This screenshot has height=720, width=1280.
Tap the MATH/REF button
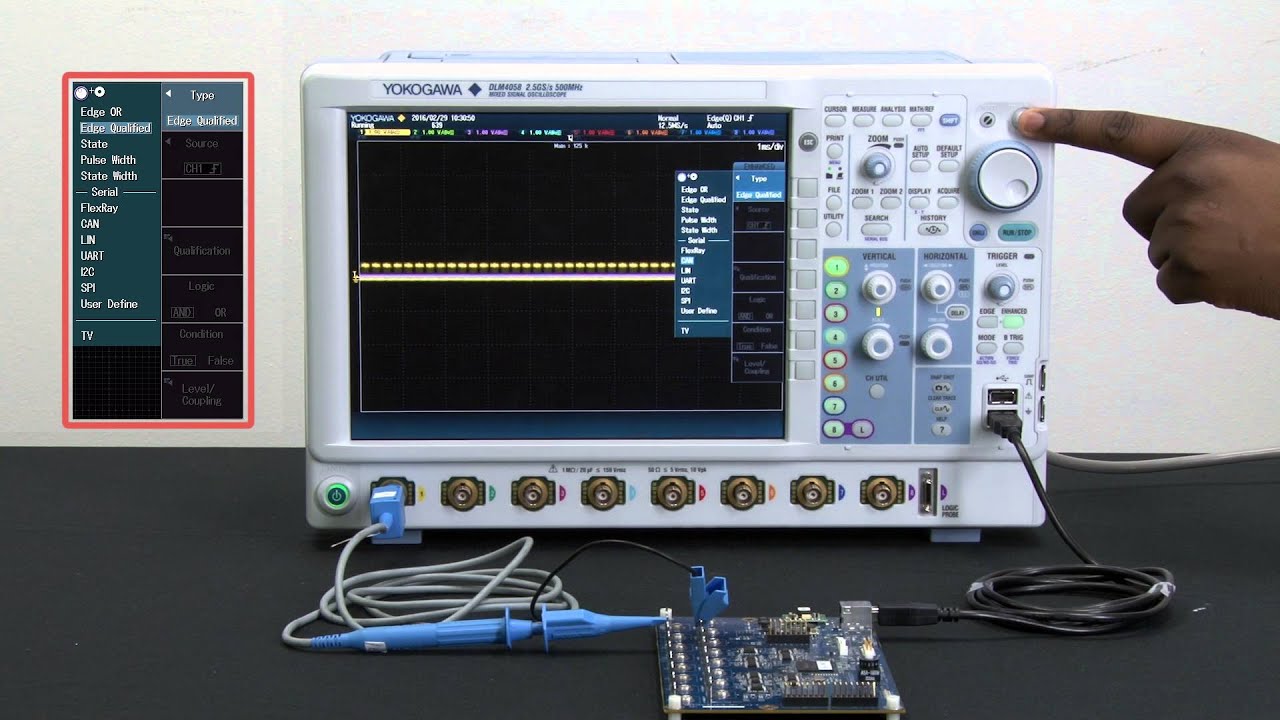coord(921,120)
